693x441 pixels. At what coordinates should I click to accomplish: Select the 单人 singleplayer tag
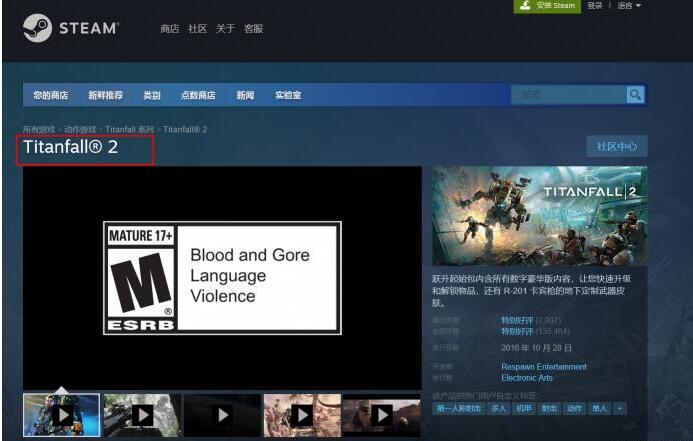[599, 409]
